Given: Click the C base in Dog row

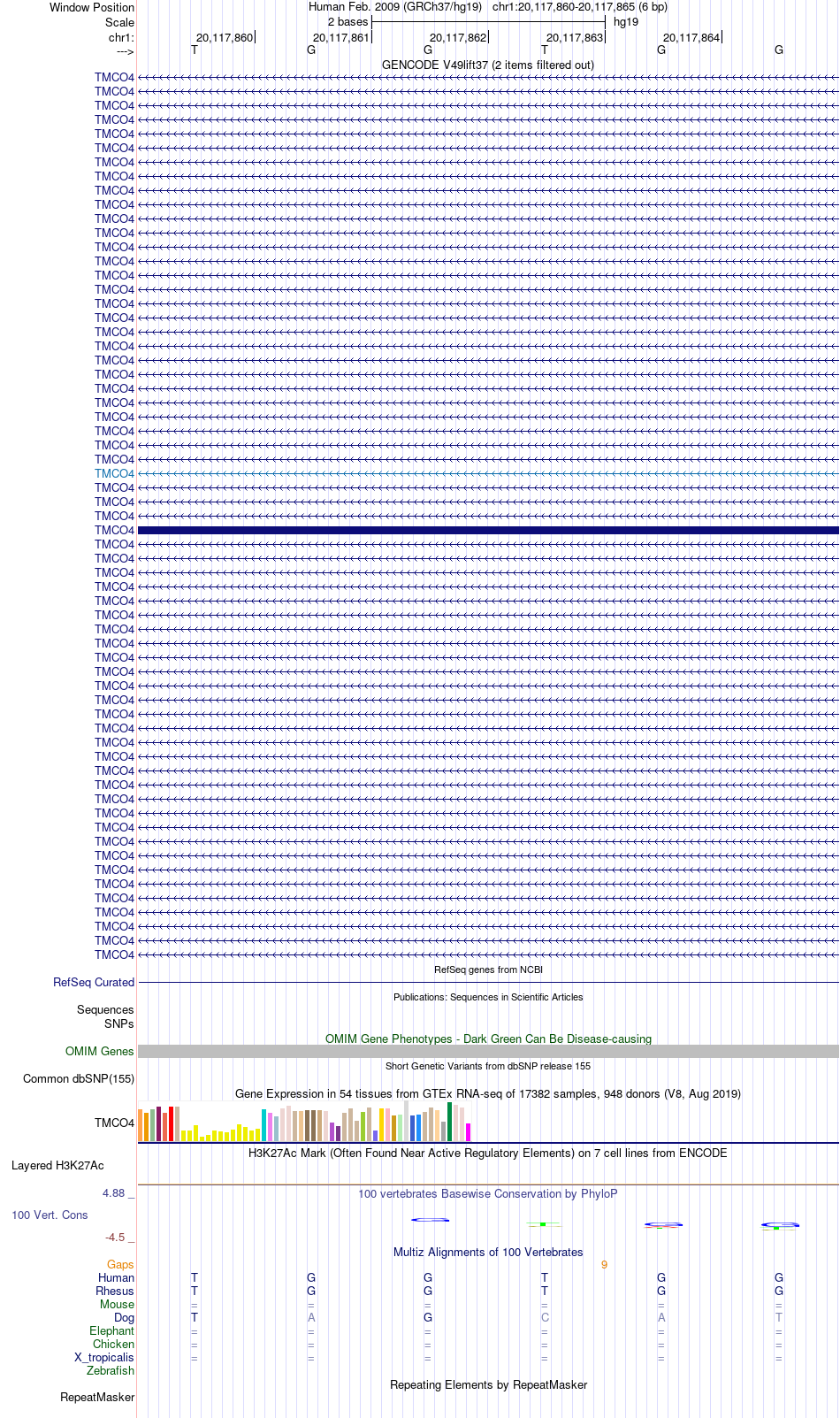Looking at the screenshot, I should 545,1317.
